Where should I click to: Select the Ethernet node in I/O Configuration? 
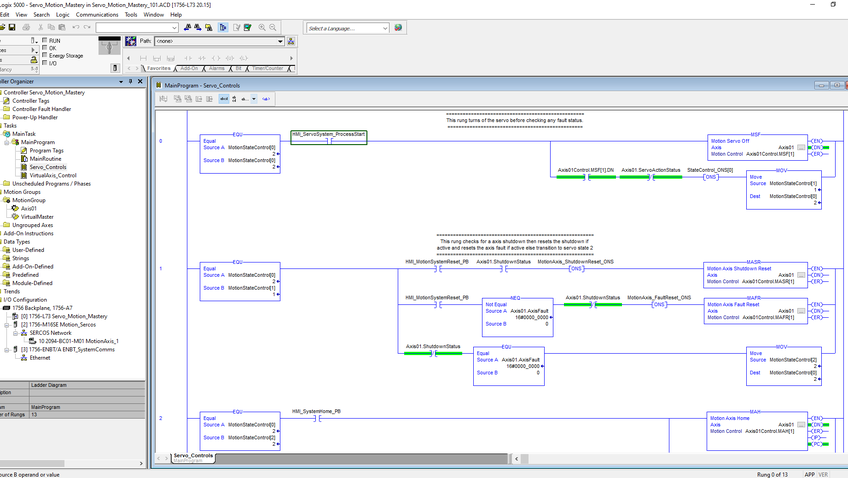click(x=39, y=358)
